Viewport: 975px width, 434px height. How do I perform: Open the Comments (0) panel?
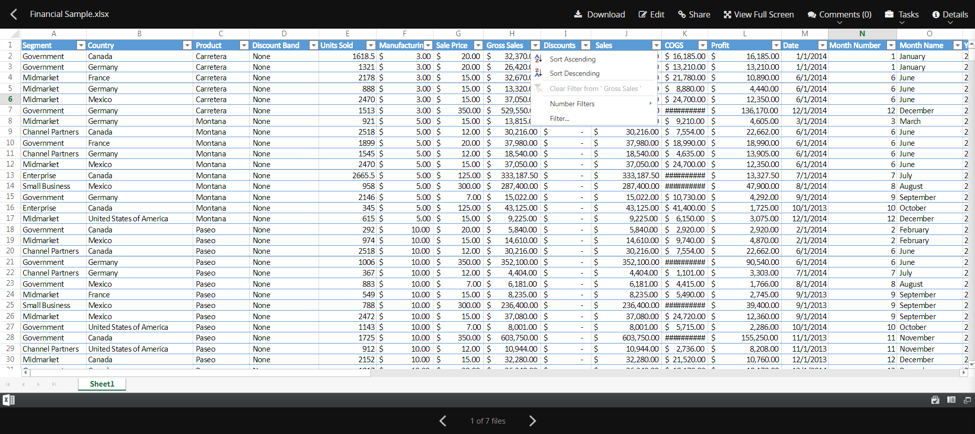[839, 15]
